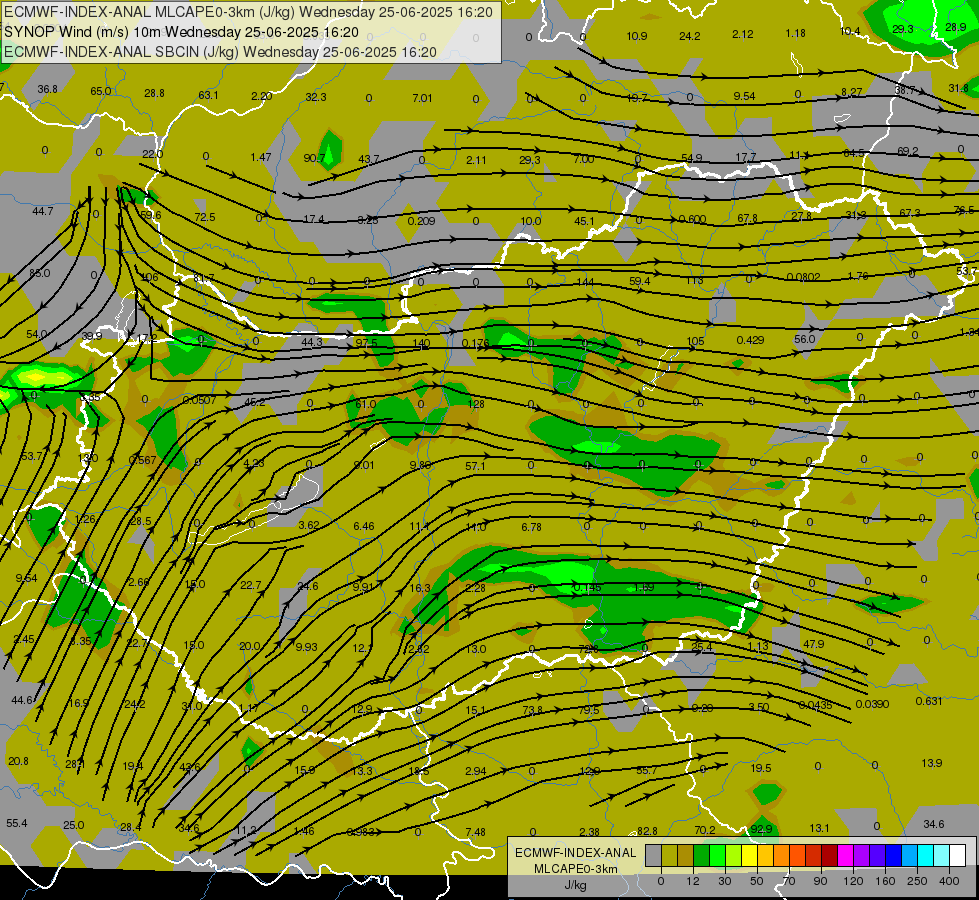Click the gray swatch in the legend
The height and width of the screenshot is (900, 979).
(x=653, y=855)
